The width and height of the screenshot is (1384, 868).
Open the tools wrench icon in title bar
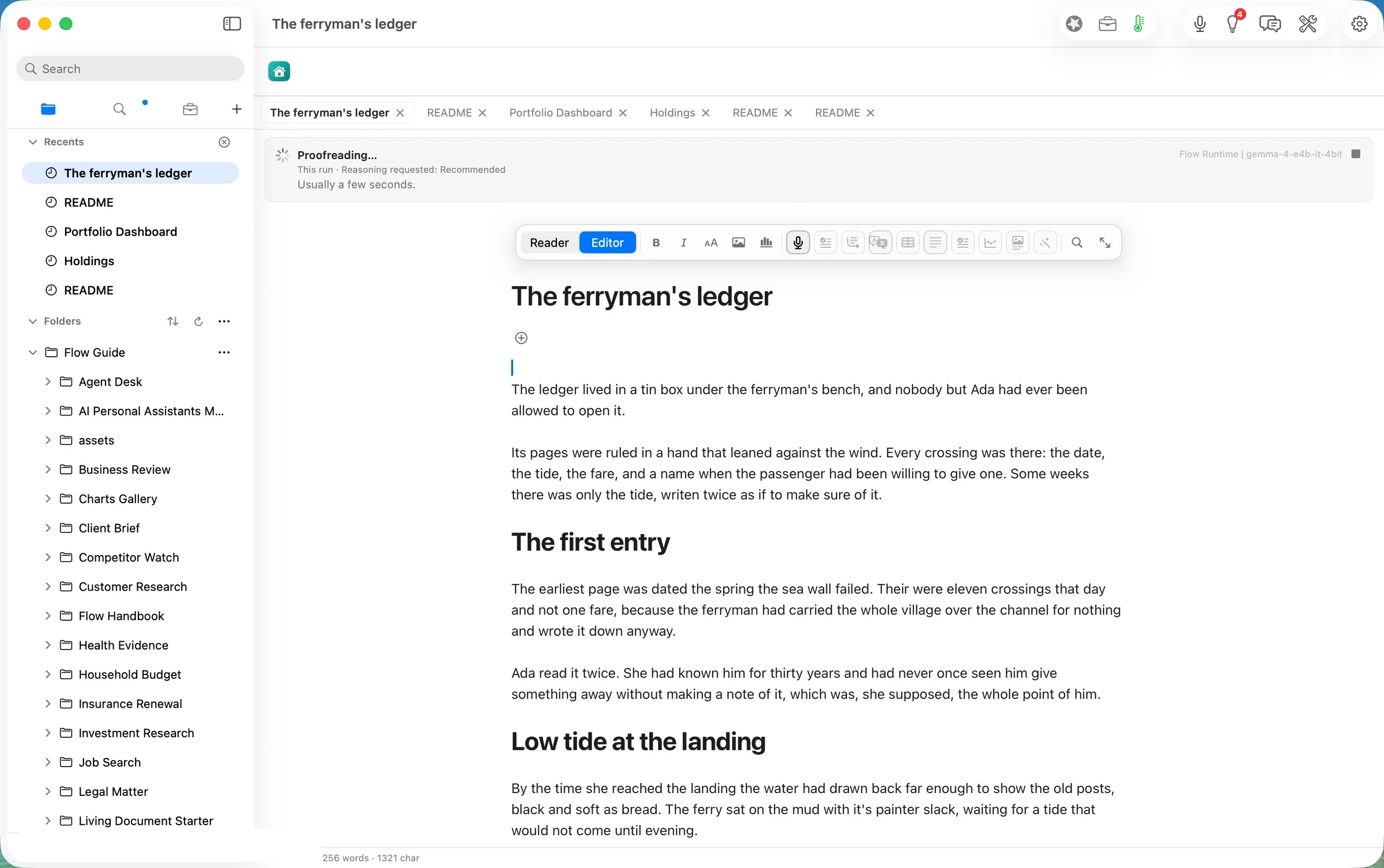1307,24
